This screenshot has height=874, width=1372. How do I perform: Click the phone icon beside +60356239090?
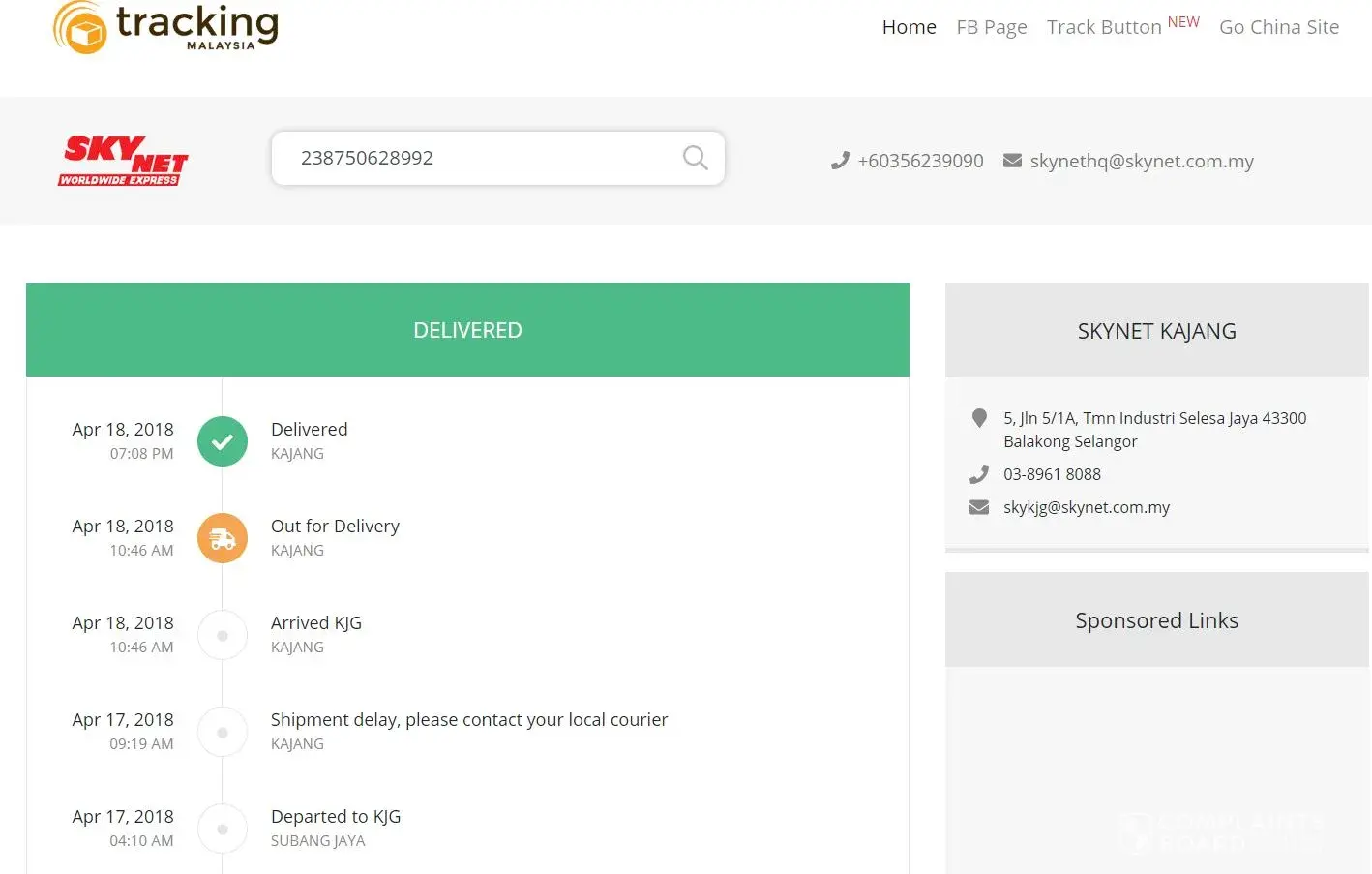pyautogui.click(x=839, y=161)
